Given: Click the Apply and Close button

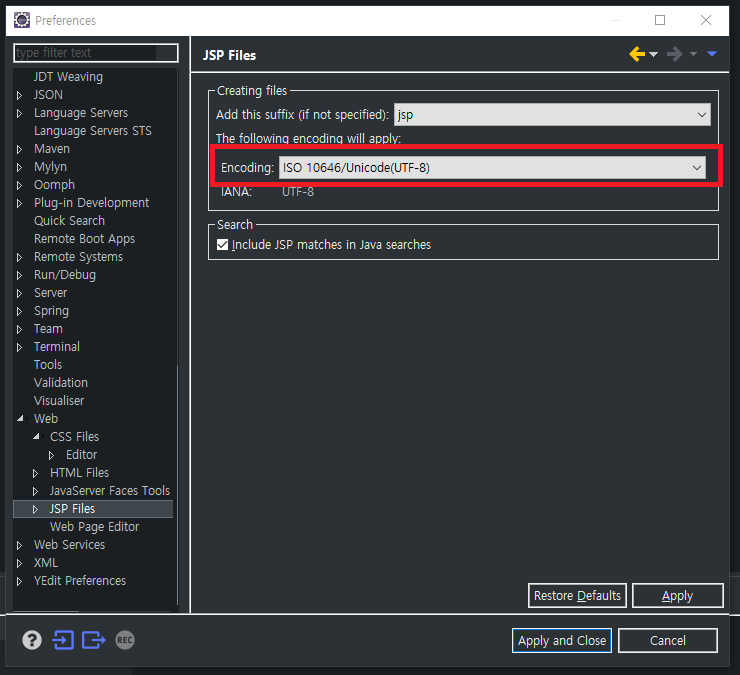Looking at the screenshot, I should pyautogui.click(x=562, y=640).
